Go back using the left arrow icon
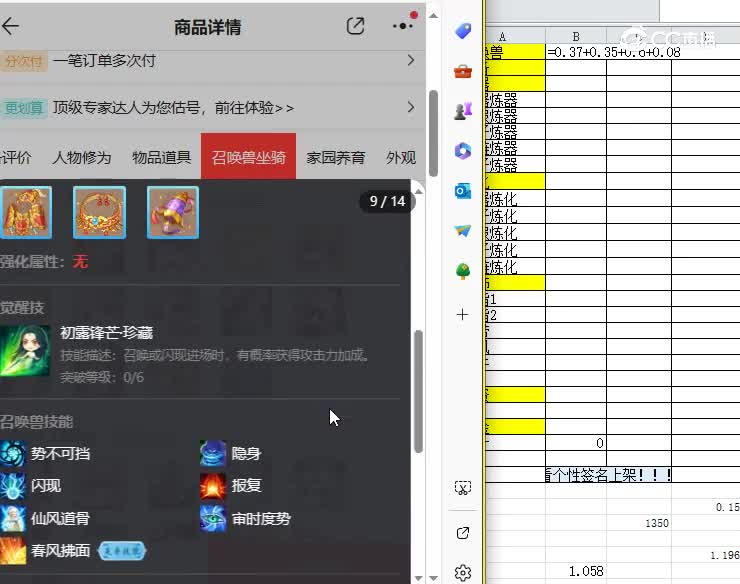The width and height of the screenshot is (740, 584). click(x=10, y=26)
